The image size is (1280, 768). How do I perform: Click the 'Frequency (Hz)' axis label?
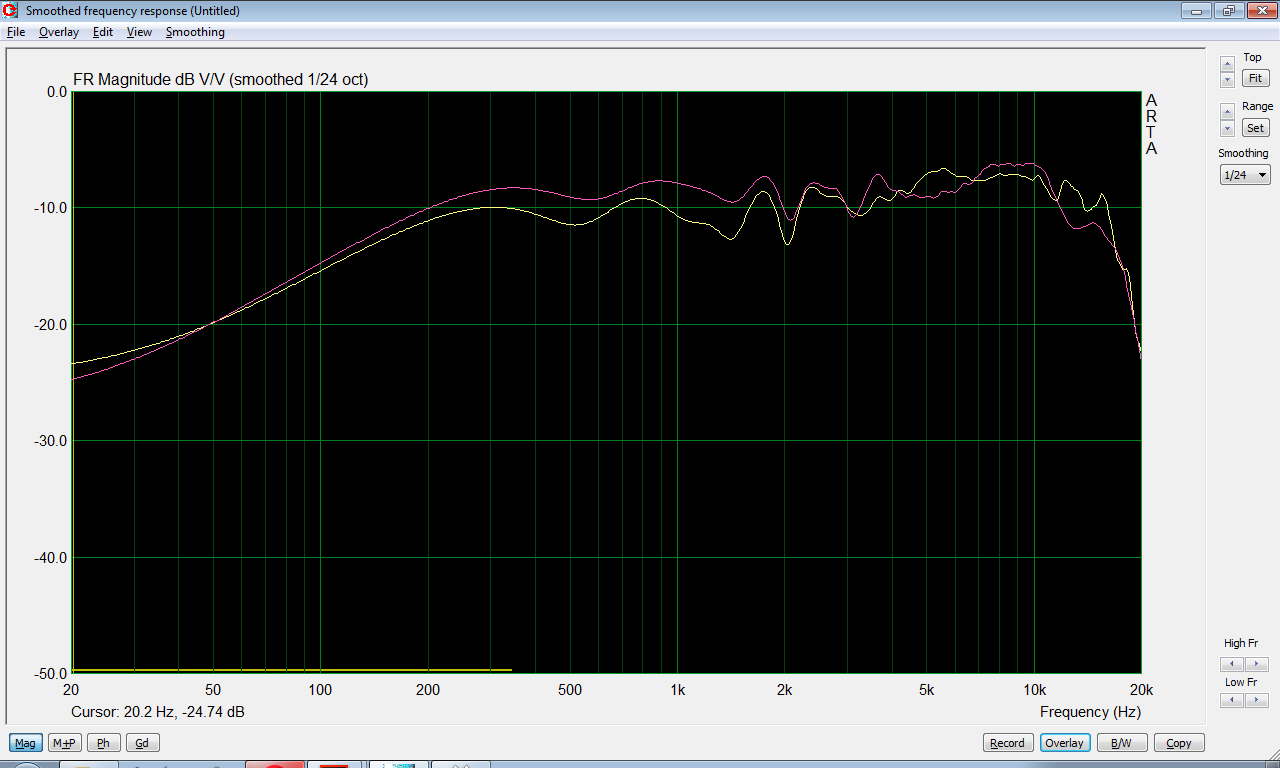point(1090,712)
